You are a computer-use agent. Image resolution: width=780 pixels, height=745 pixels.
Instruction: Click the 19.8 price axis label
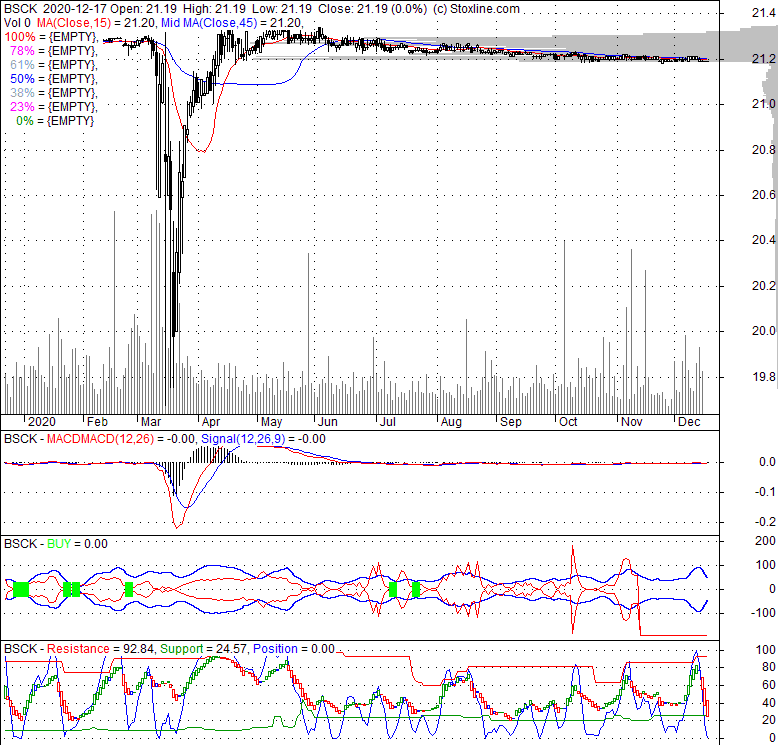764,376
